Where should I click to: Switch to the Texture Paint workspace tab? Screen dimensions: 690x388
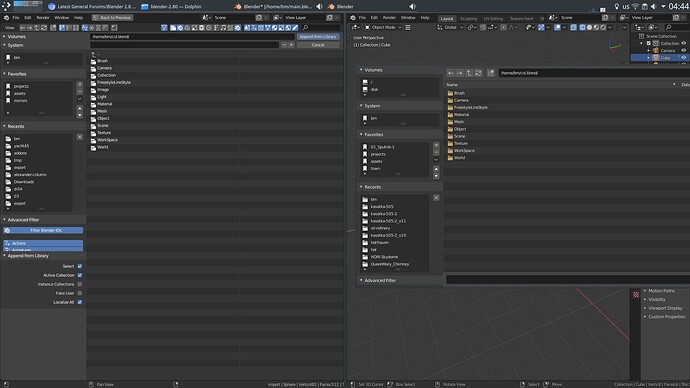[x=521, y=18]
